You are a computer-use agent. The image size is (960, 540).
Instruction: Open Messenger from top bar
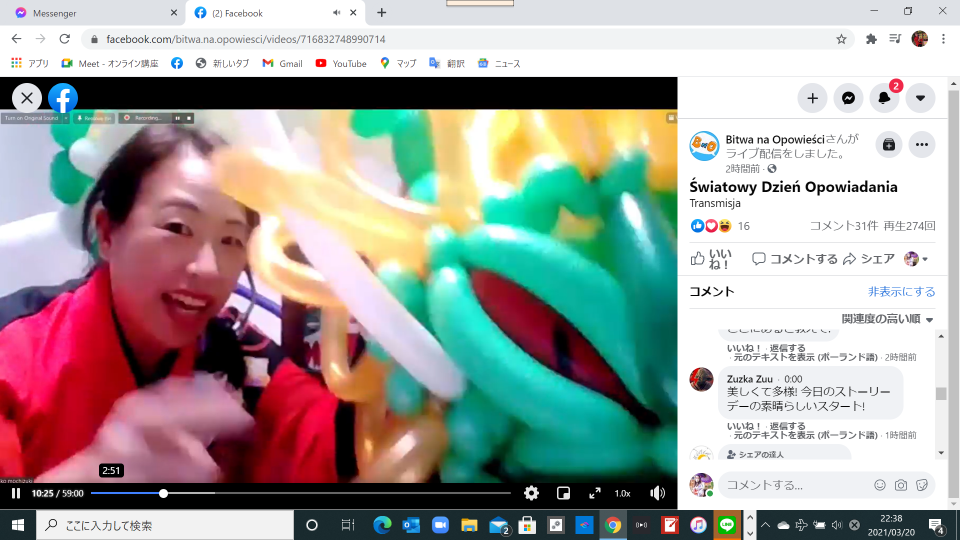(848, 98)
